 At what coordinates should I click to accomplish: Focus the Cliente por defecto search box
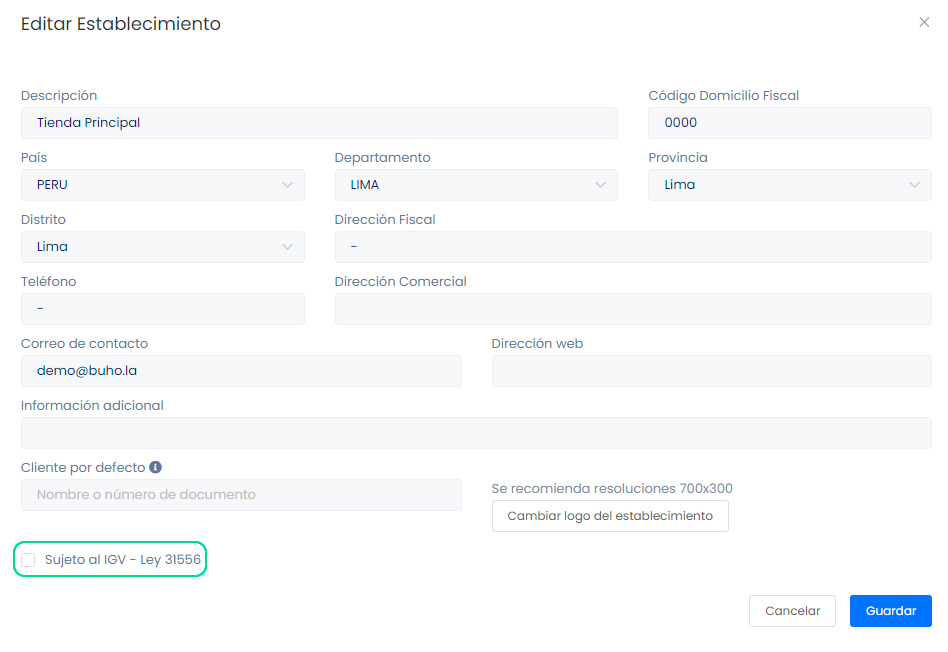coord(241,495)
